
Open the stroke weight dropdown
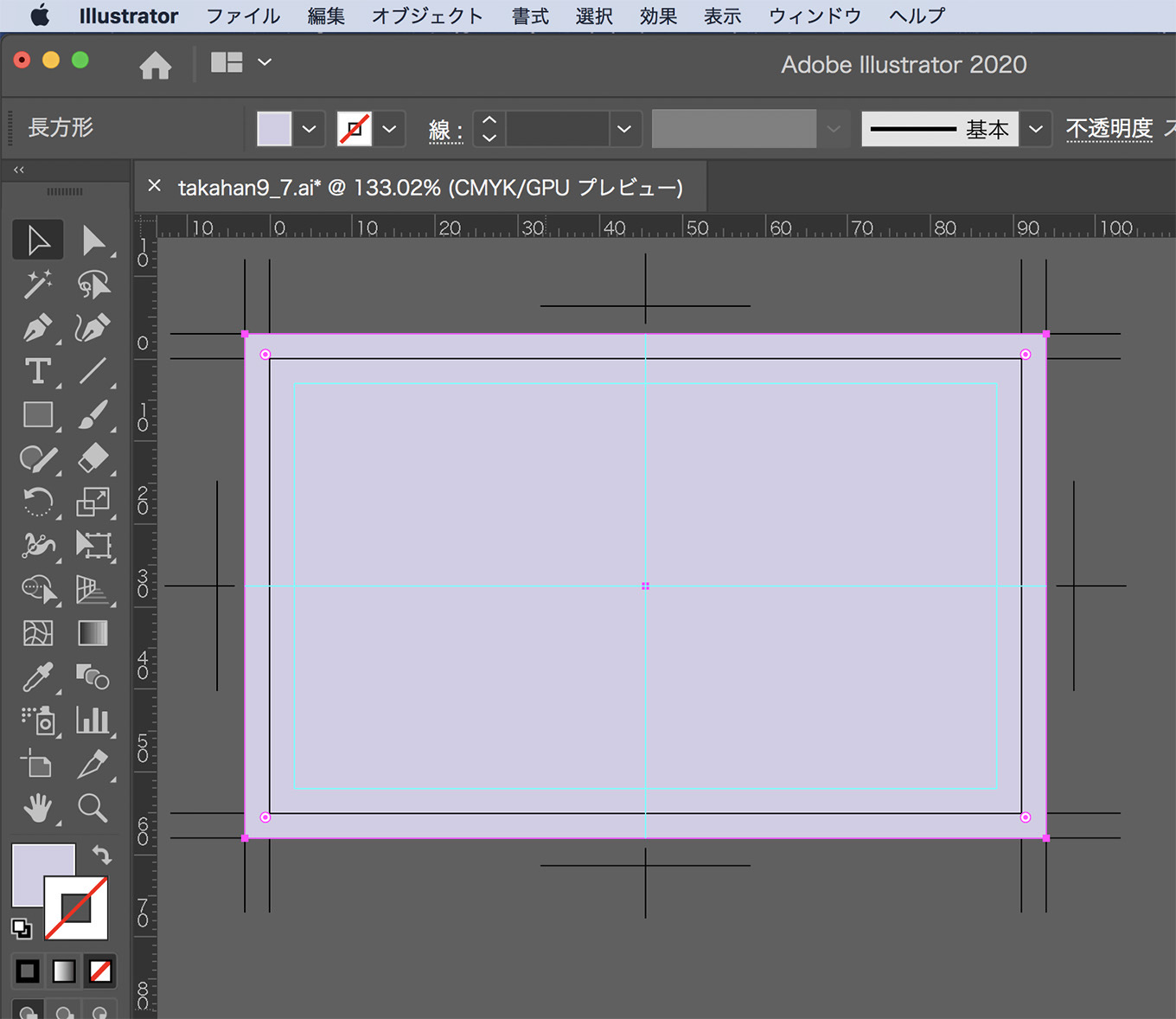[623, 129]
